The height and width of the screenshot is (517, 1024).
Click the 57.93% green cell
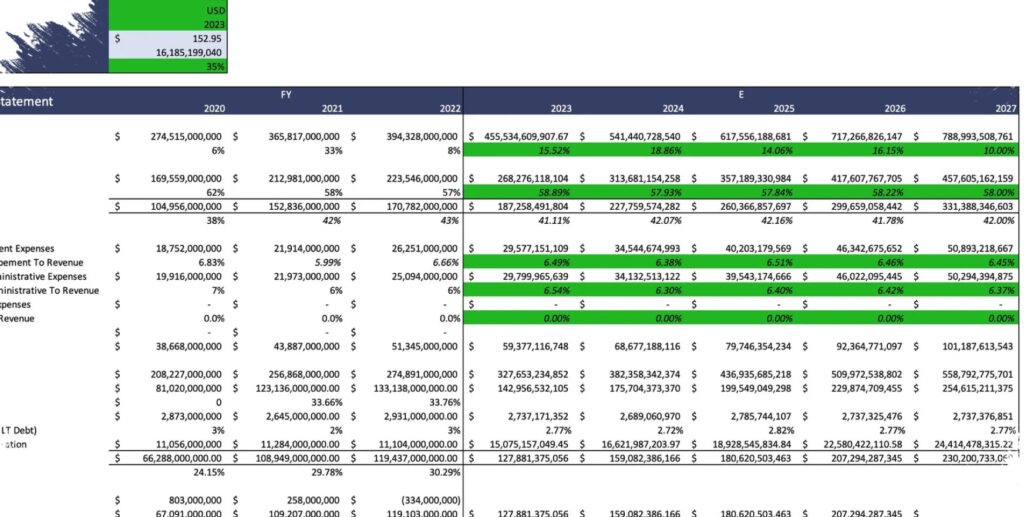pos(665,193)
